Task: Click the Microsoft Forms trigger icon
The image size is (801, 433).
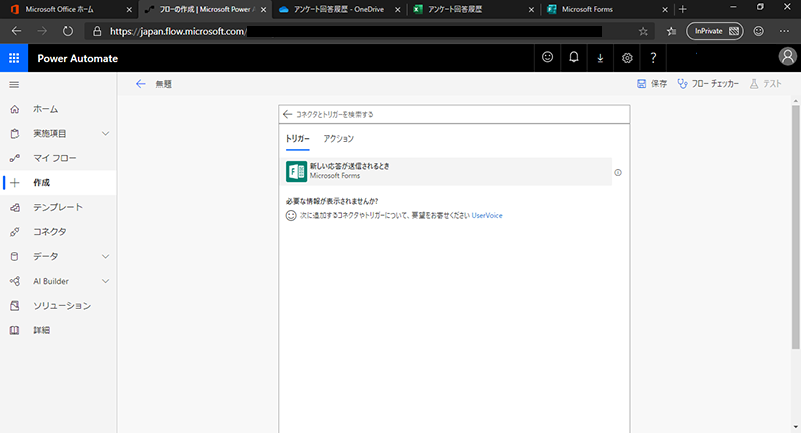Action: coord(296,172)
